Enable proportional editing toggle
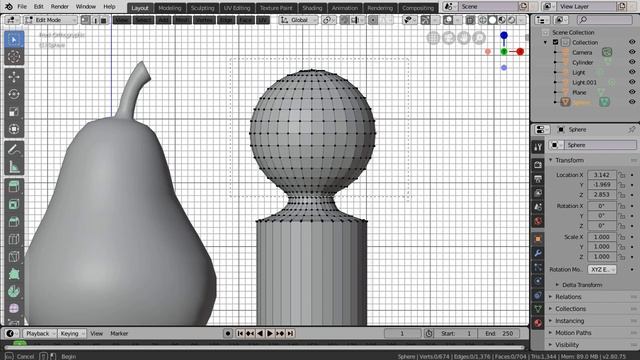This screenshot has width=640, height=360. 373,20
